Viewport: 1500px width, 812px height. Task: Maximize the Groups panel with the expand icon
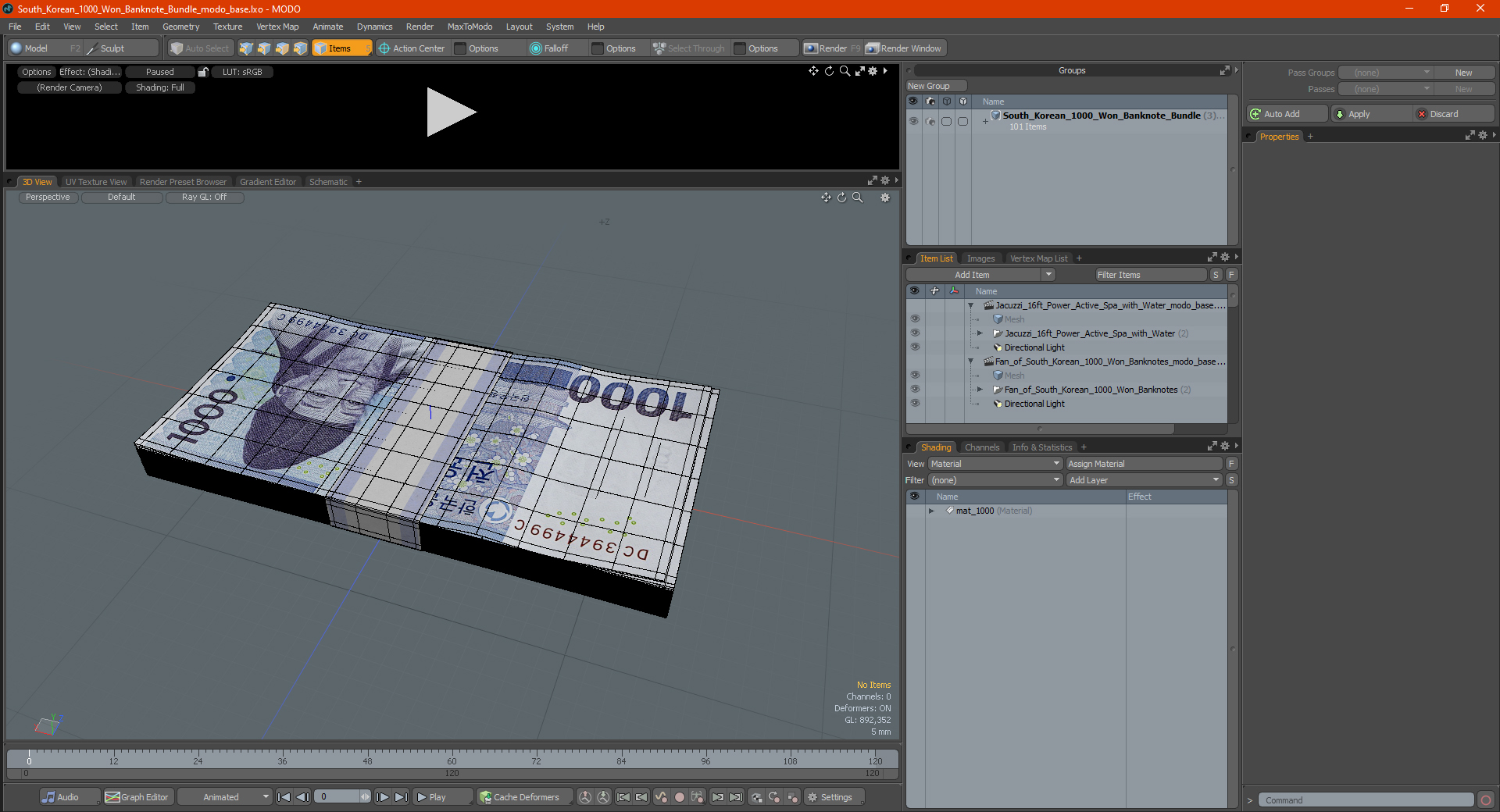point(1225,70)
